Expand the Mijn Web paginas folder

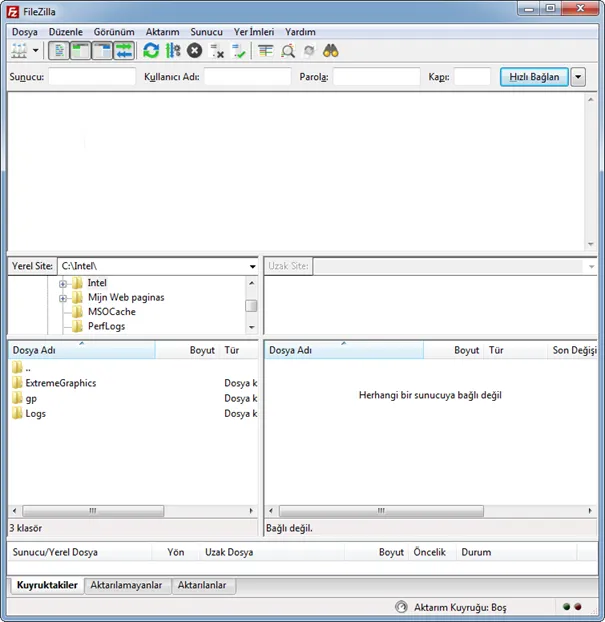63,298
